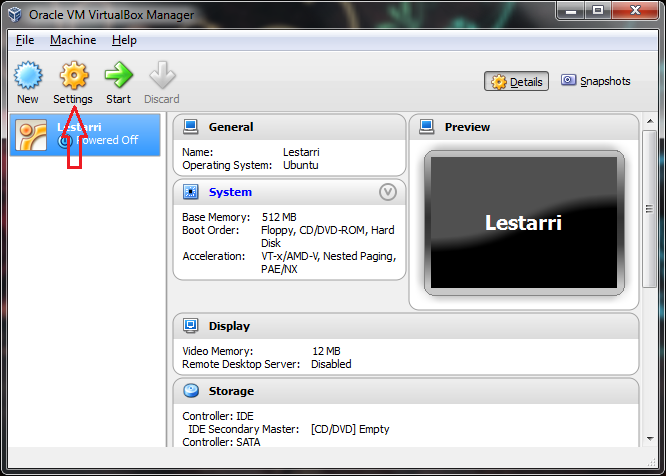The width and height of the screenshot is (666, 476).
Task: Open the Storage section heading
Action: [x=231, y=391]
